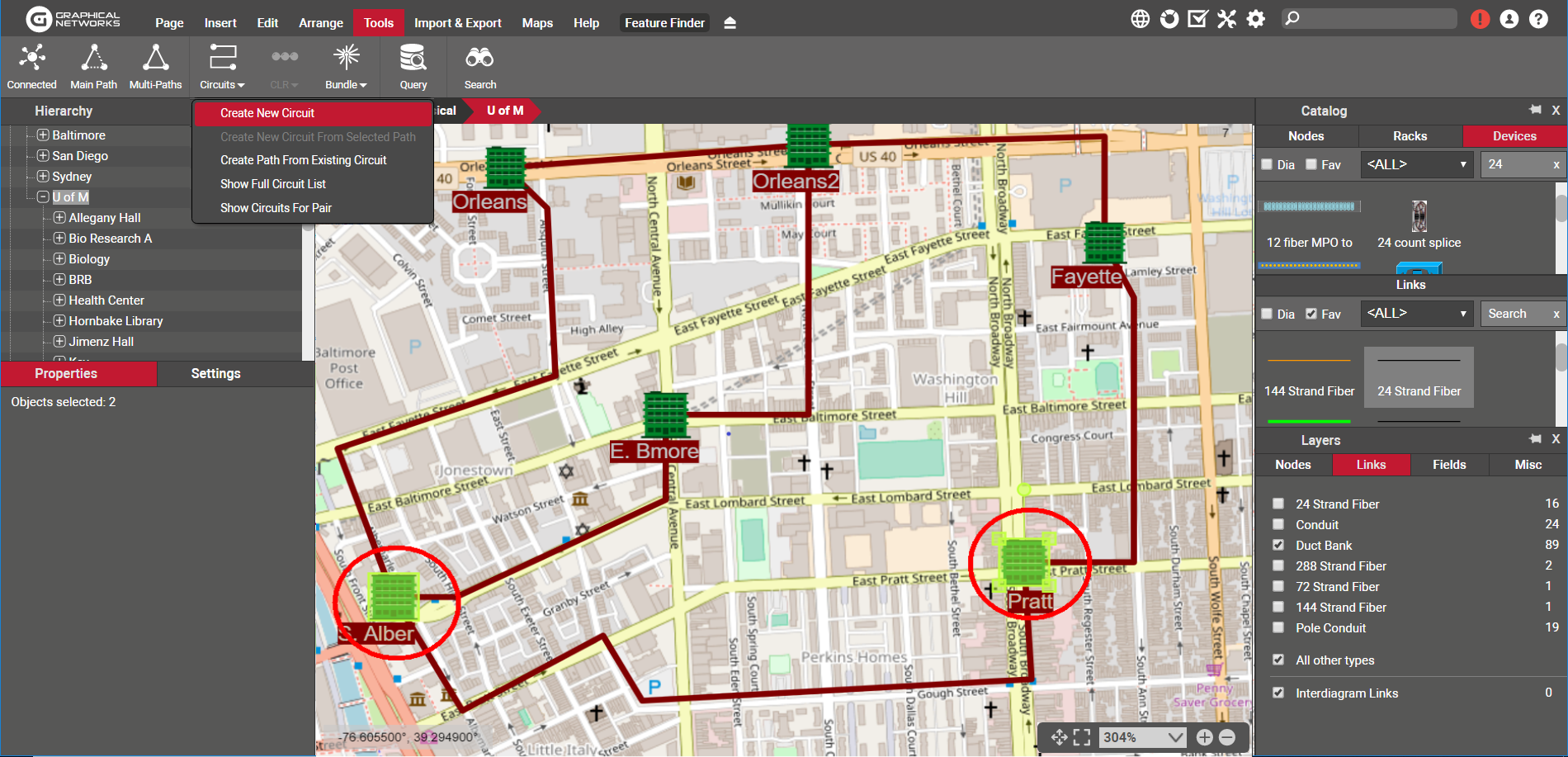Viewport: 1568px width, 757px height.
Task: Click the checkmark edit icon in top bar
Action: pos(1197,18)
